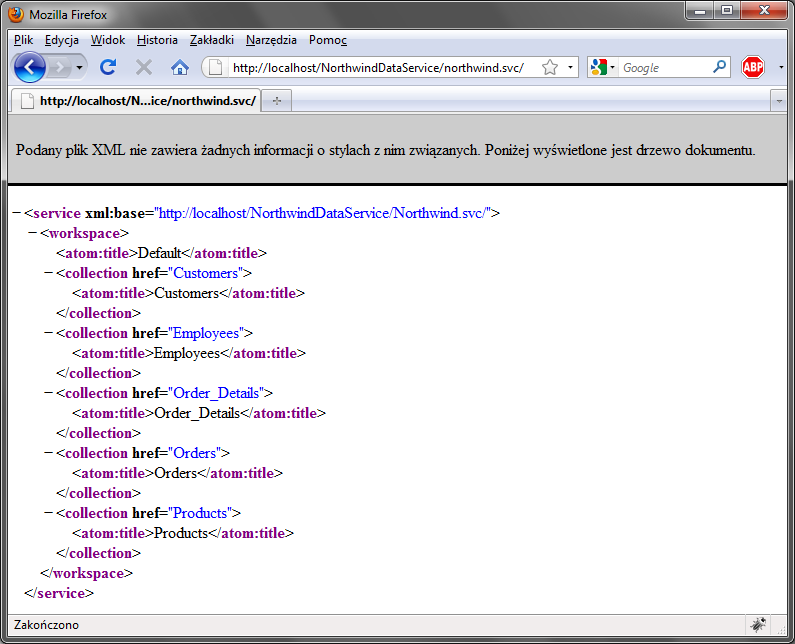Open the Zakładki menu
The height and width of the screenshot is (644, 795).
click(x=211, y=40)
